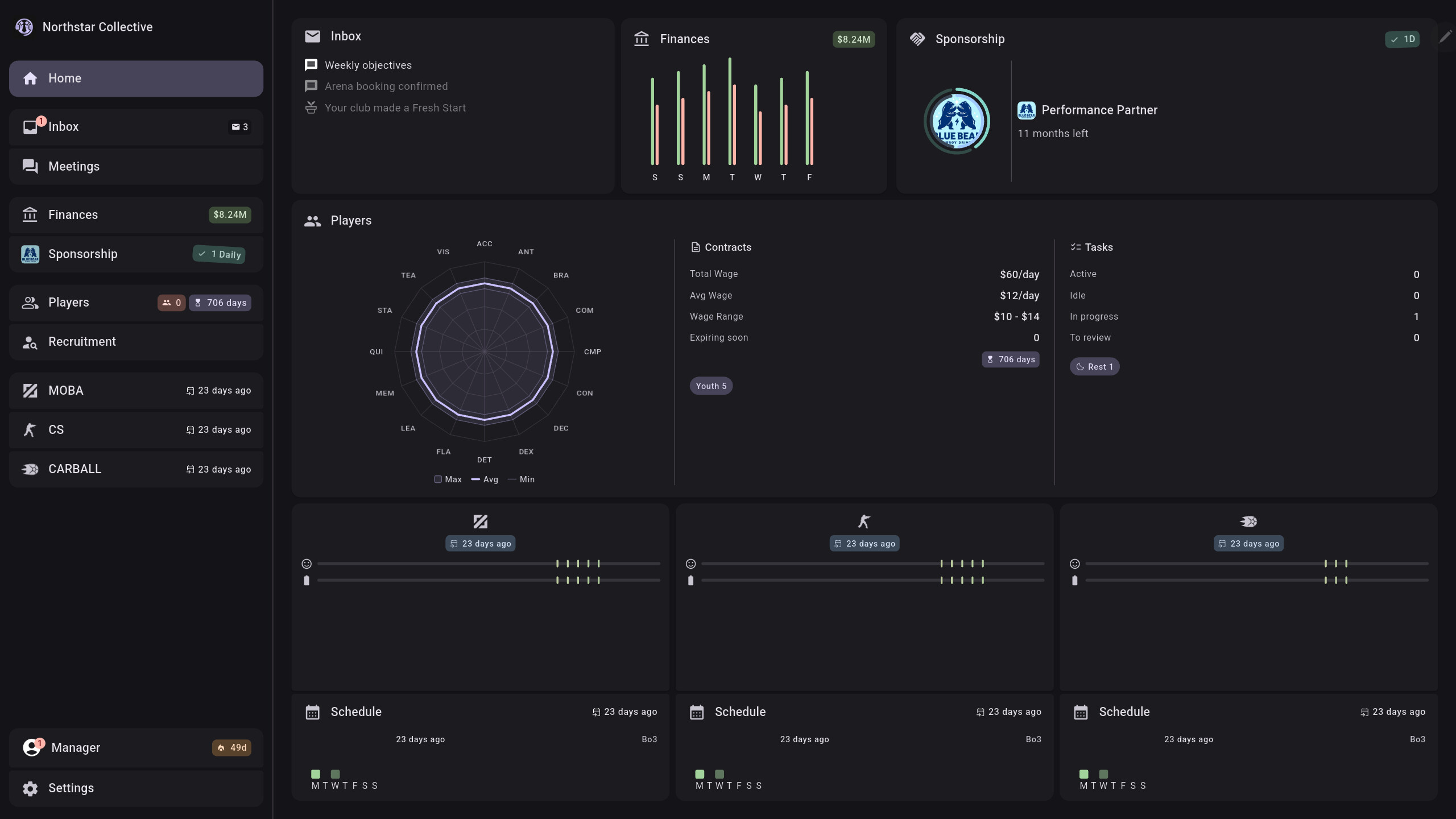
Task: Click the Performance Partner sponsor title
Action: click(x=1099, y=110)
